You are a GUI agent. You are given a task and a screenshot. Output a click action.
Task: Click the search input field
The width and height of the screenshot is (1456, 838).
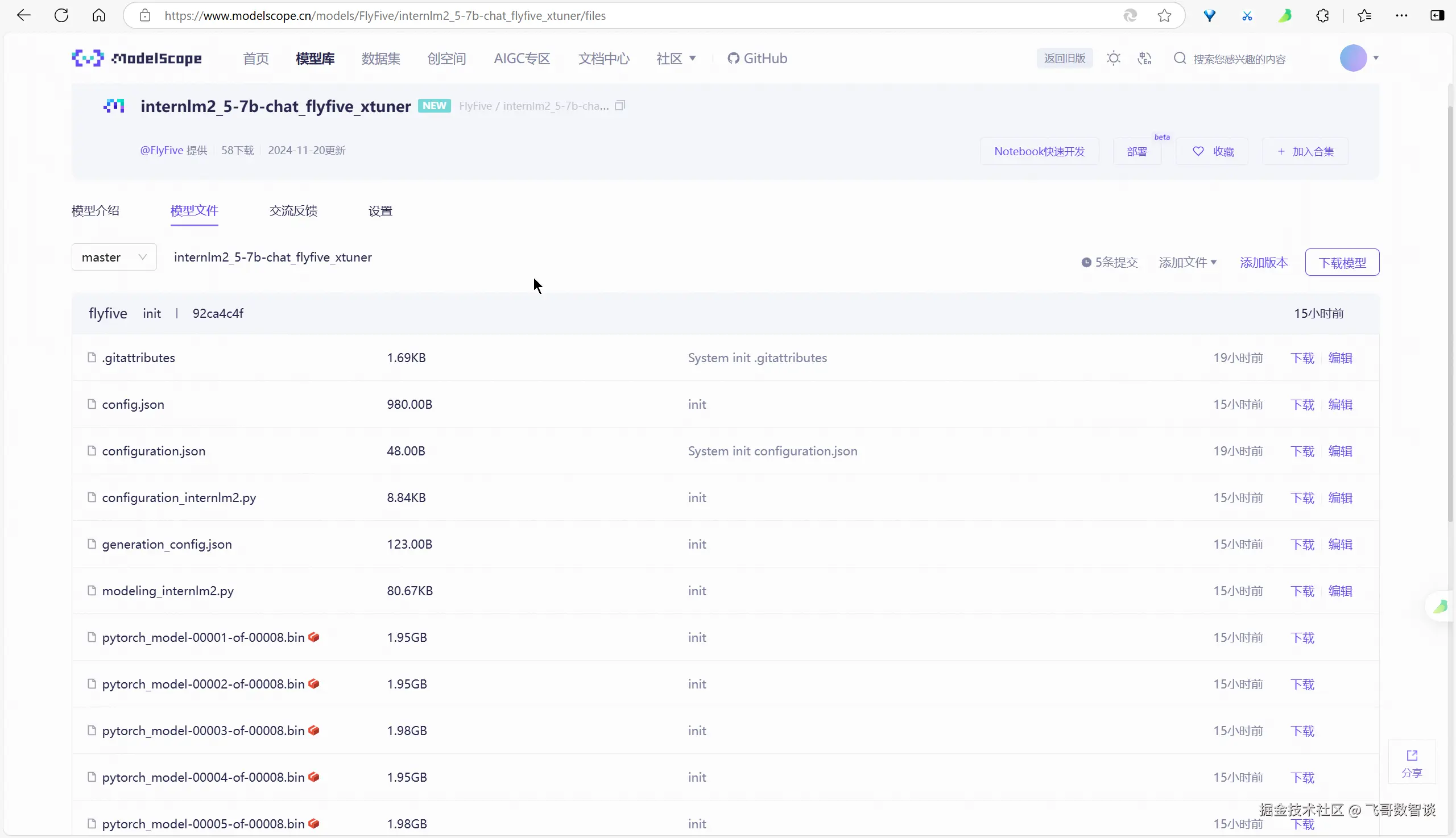point(1239,59)
